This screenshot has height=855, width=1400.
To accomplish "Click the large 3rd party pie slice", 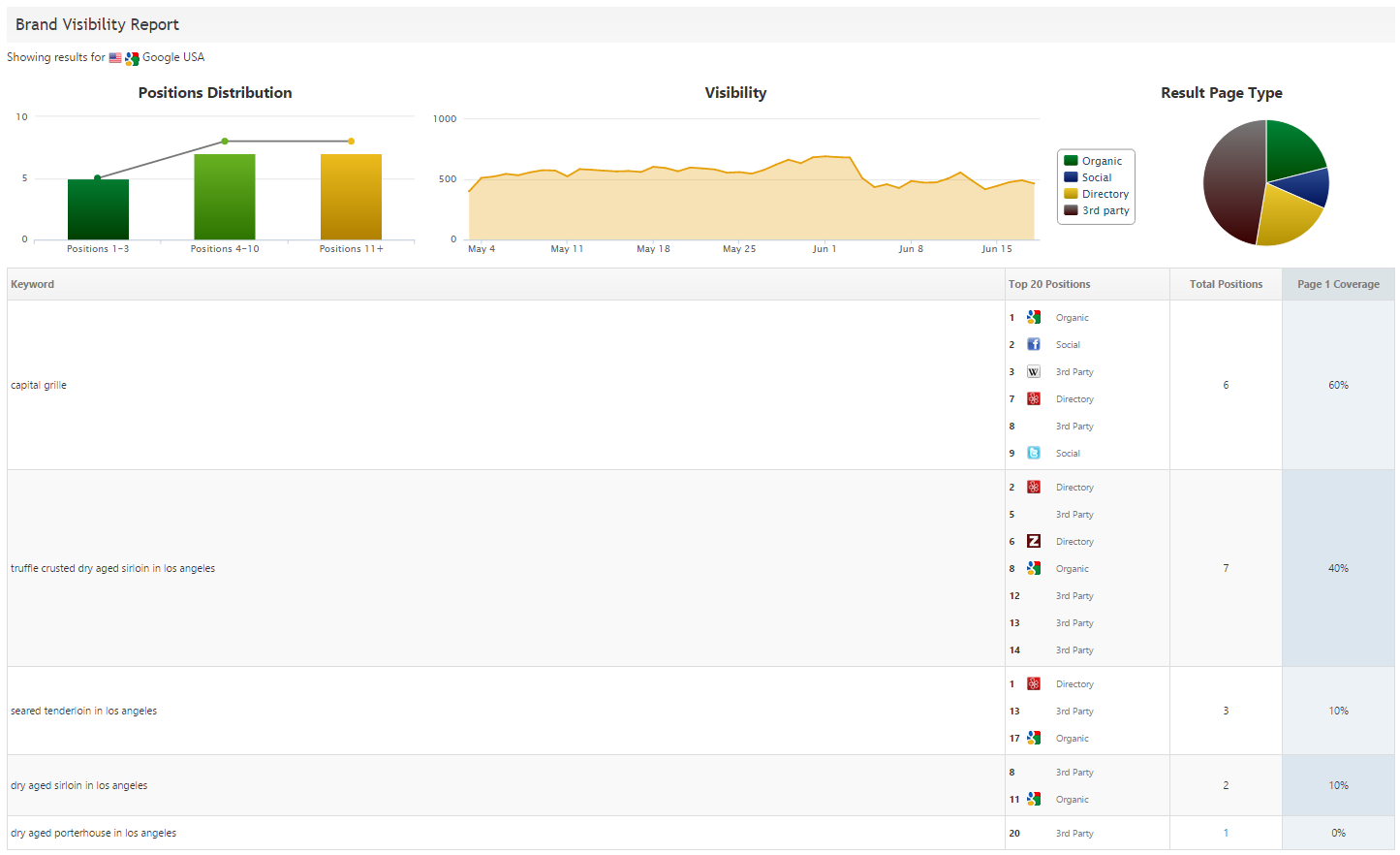I will coord(1230,184).
